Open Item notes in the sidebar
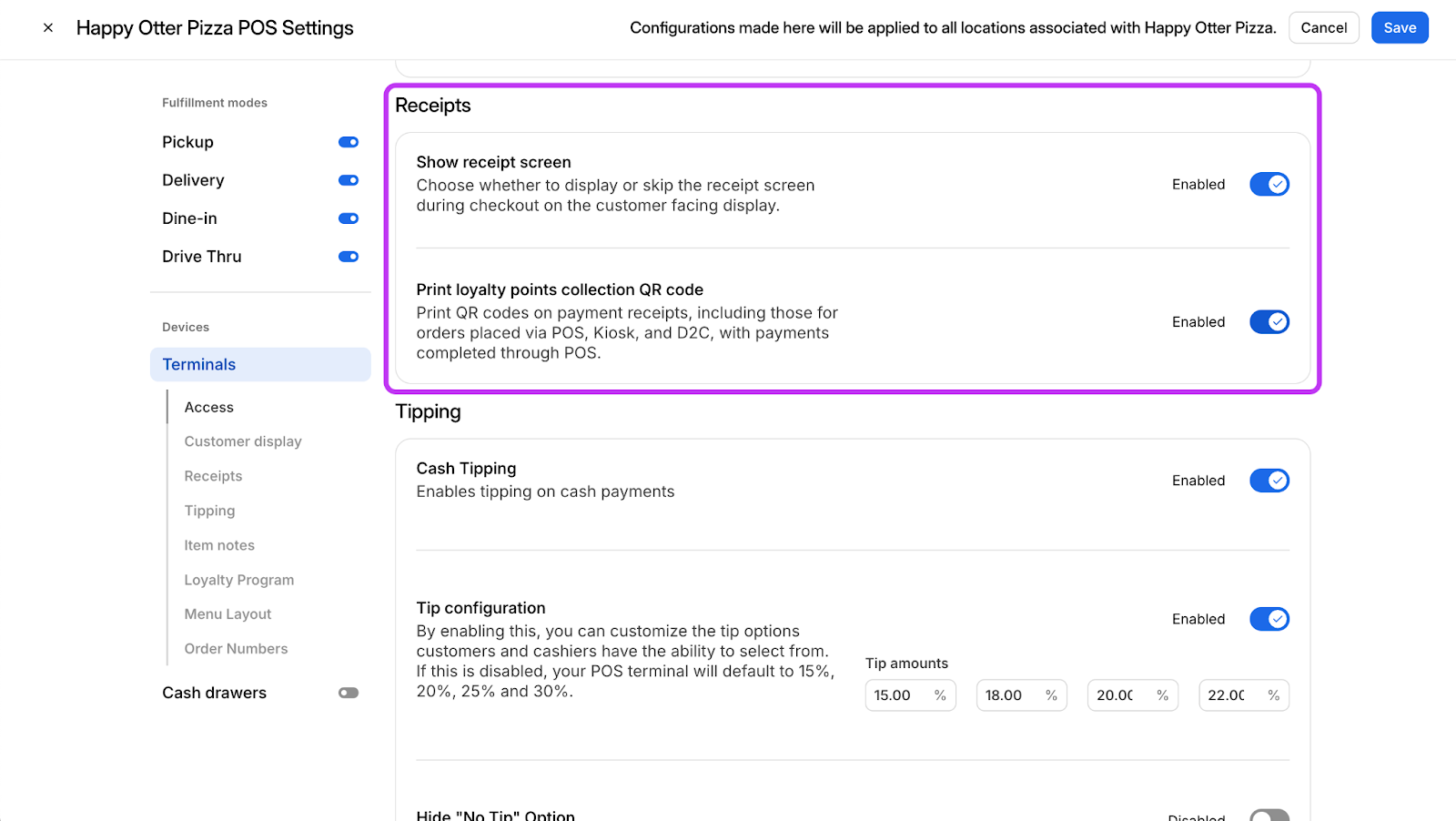This screenshot has height=821, width=1456. coord(219,545)
